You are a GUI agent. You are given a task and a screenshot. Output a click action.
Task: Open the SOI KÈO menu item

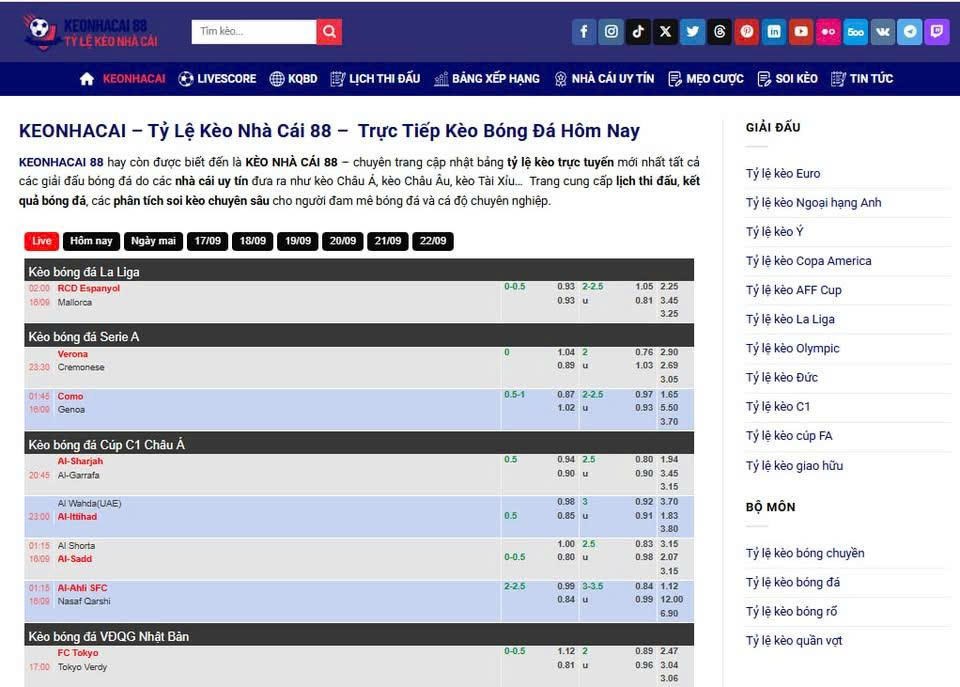point(787,79)
